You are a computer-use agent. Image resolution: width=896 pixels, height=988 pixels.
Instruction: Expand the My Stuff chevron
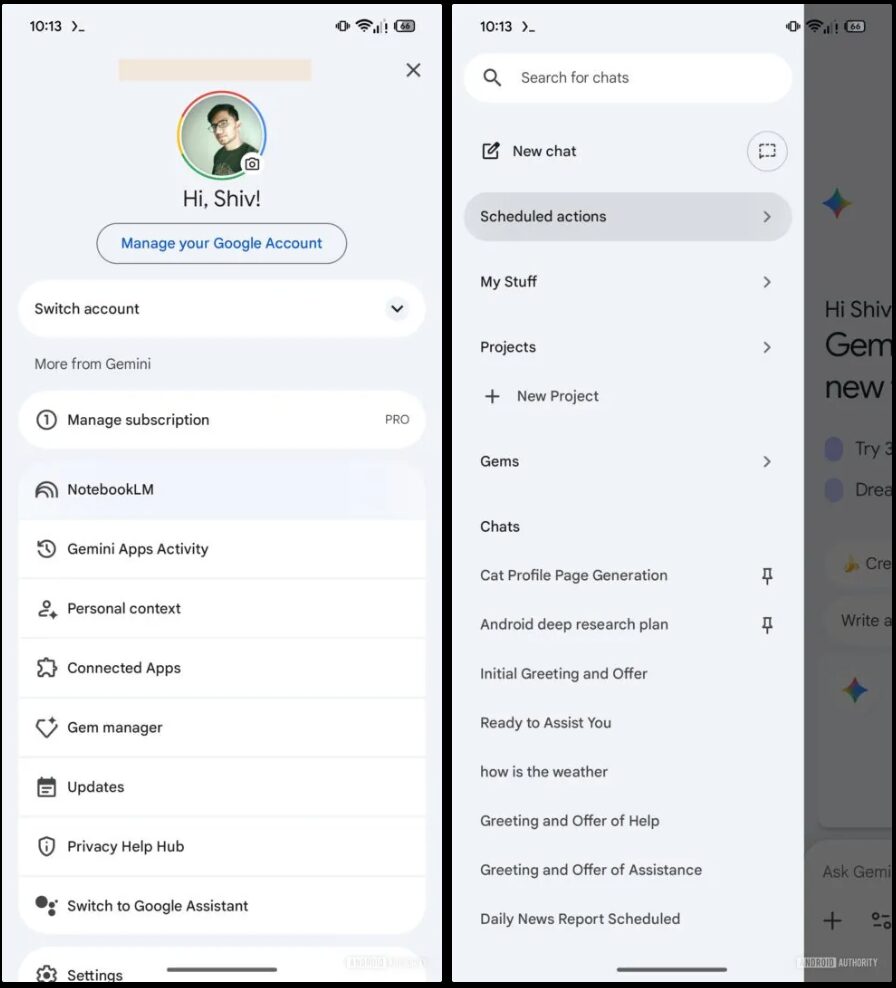[767, 282]
